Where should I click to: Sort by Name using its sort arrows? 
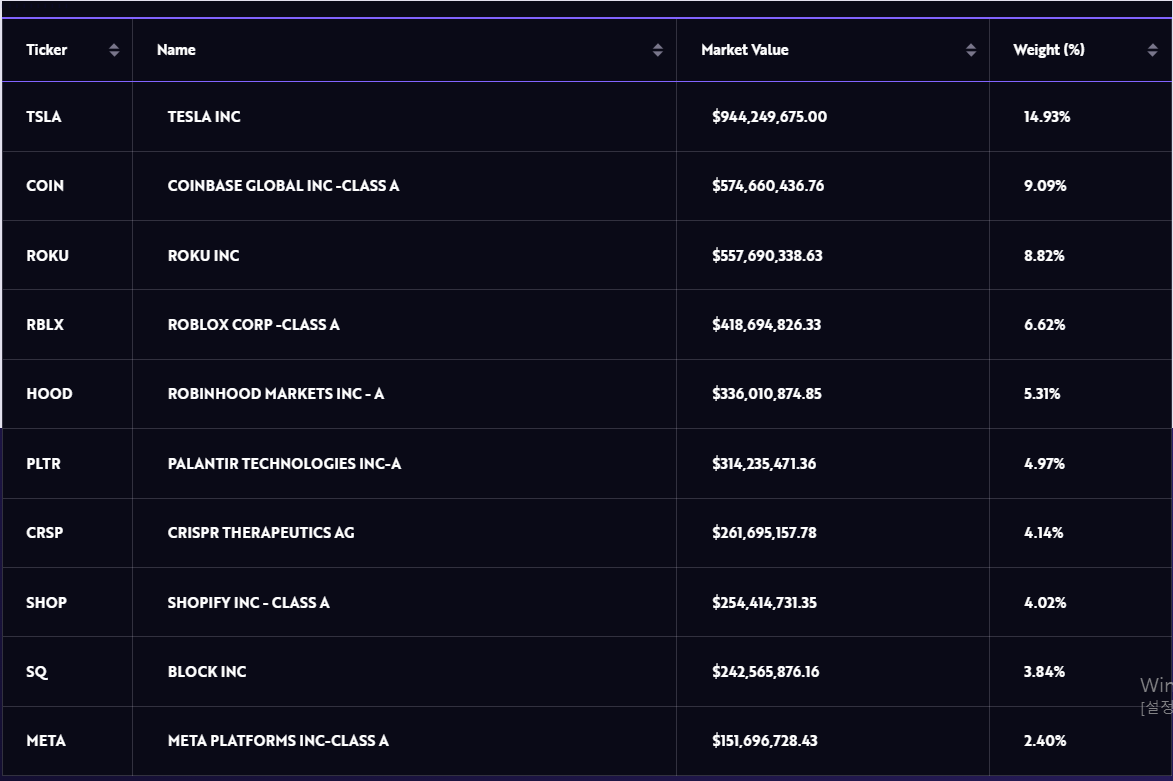pos(658,50)
